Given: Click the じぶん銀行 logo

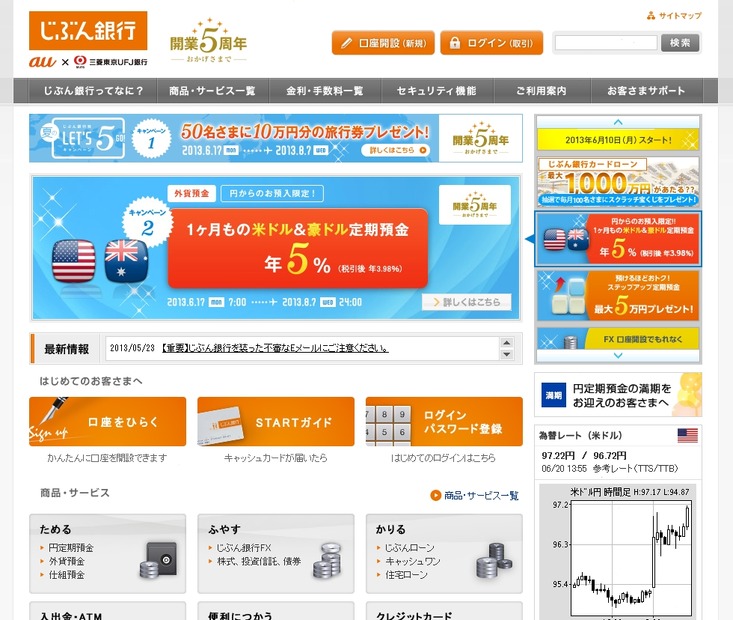Looking at the screenshot, I should point(88,31).
